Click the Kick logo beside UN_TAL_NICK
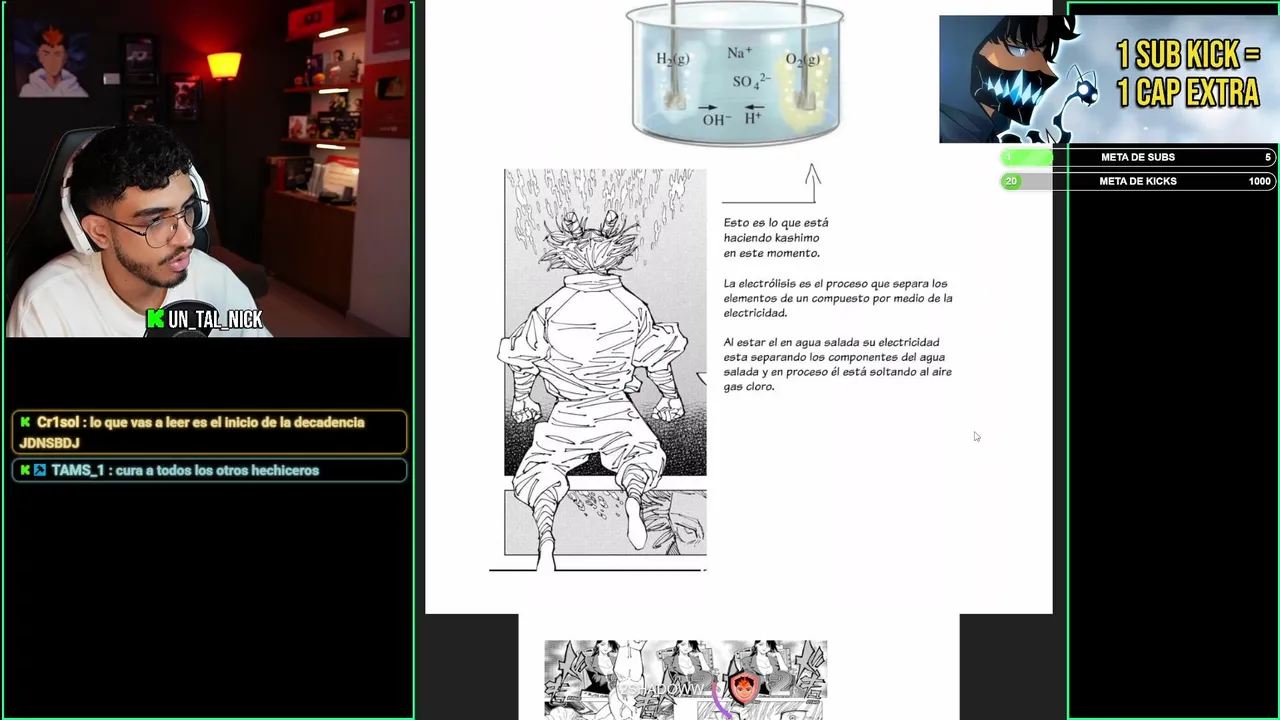This screenshot has width=1280, height=720. click(156, 319)
